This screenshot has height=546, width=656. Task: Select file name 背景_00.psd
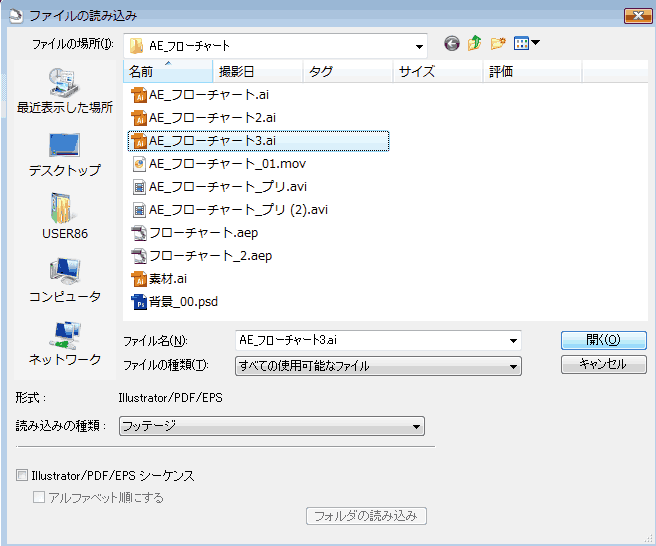click(183, 302)
